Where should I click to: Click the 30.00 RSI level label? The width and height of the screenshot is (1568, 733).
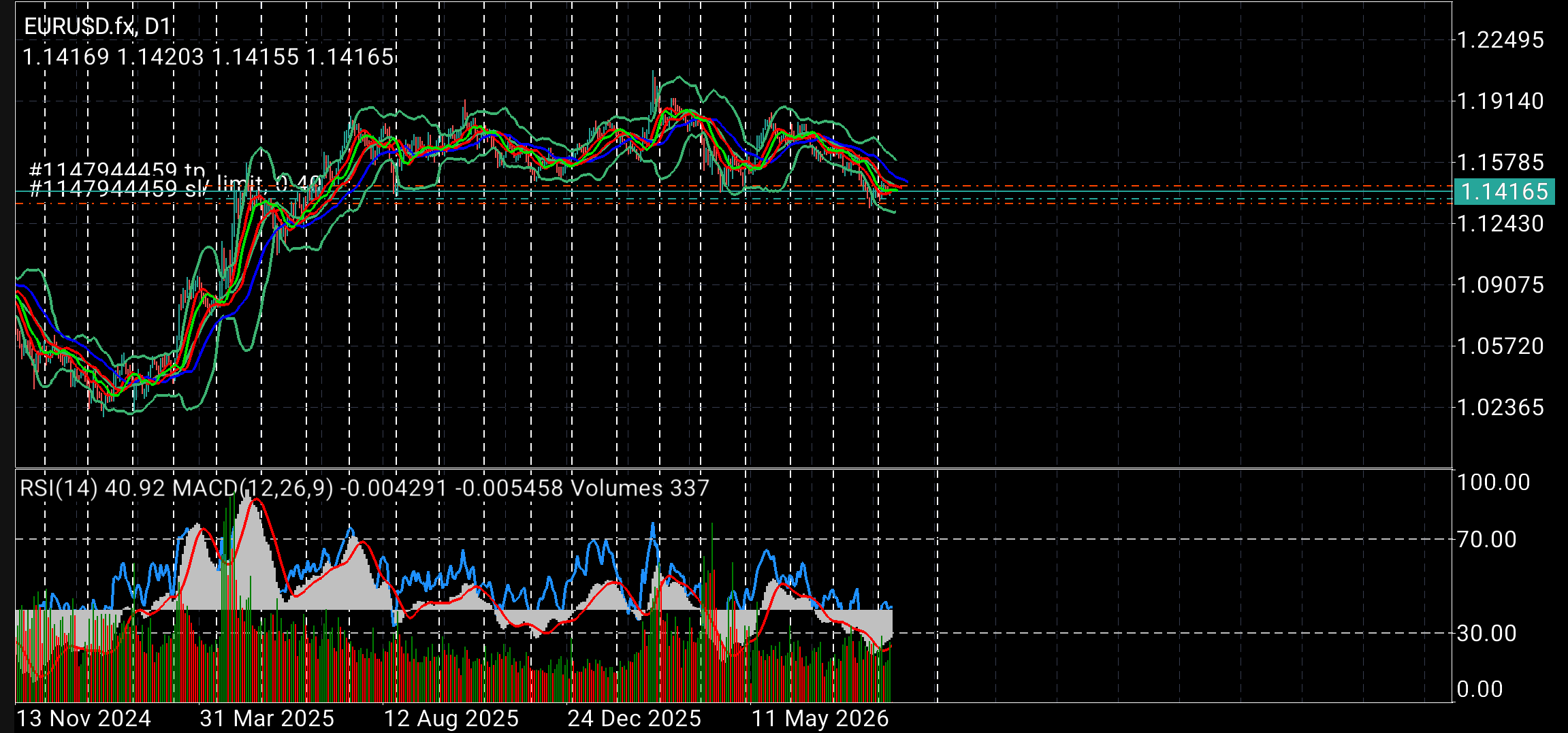pyautogui.click(x=1487, y=634)
